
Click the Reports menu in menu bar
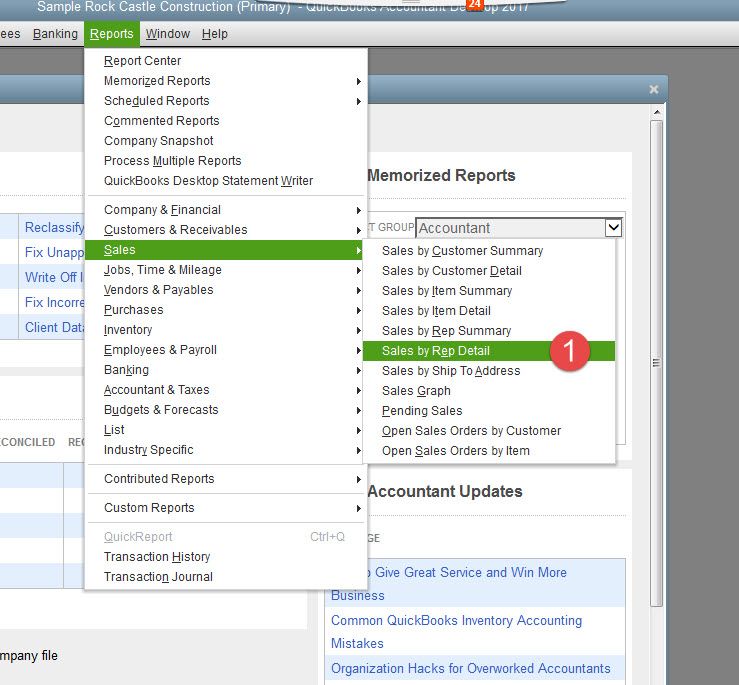(x=112, y=34)
